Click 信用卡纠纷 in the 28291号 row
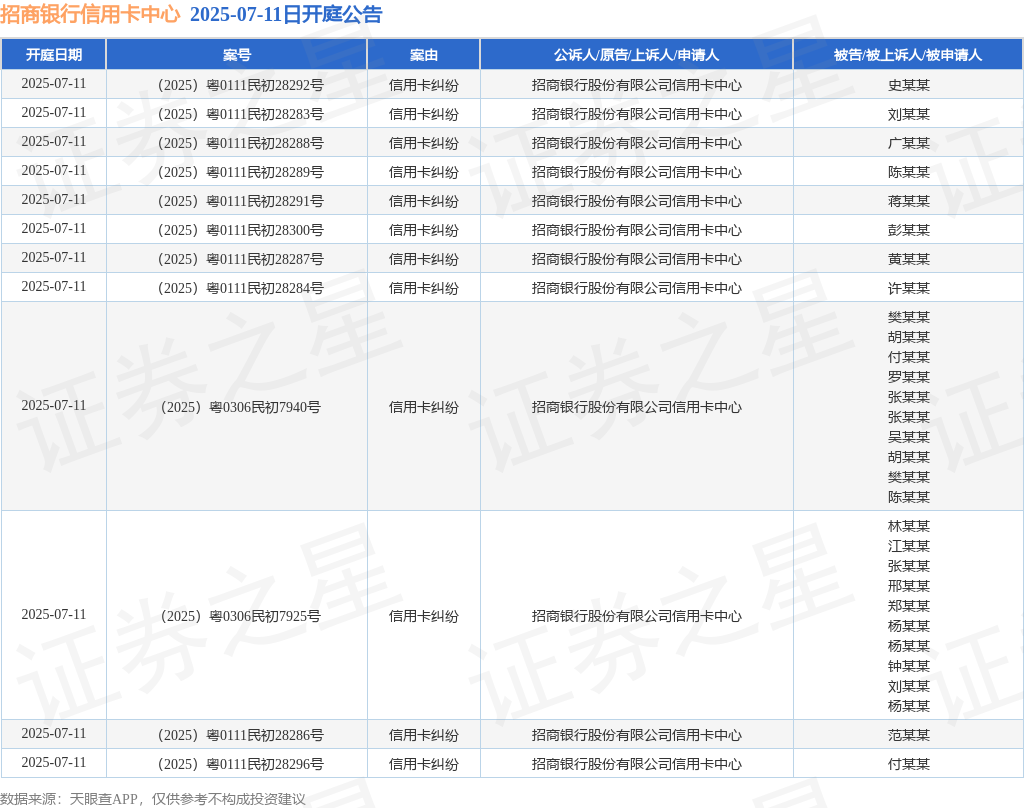The width and height of the screenshot is (1024, 808). 424,201
